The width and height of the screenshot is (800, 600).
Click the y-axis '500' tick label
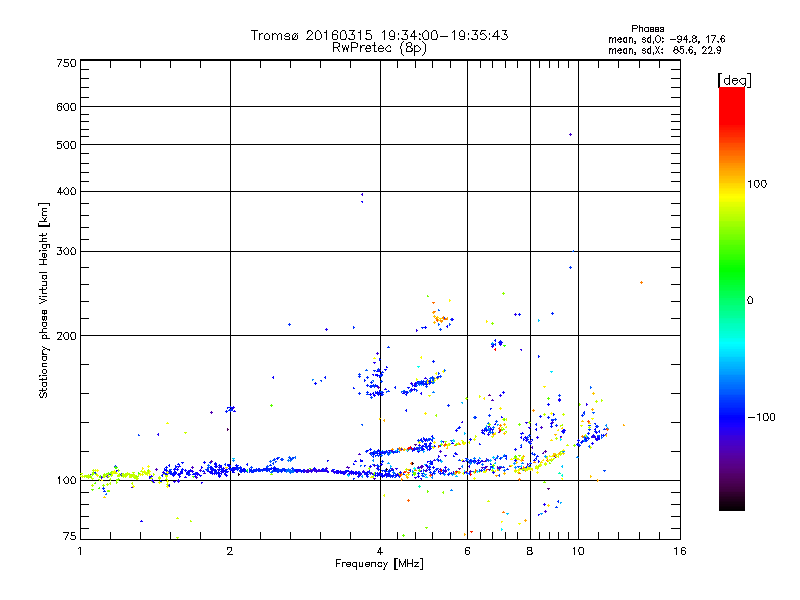click(x=66, y=145)
